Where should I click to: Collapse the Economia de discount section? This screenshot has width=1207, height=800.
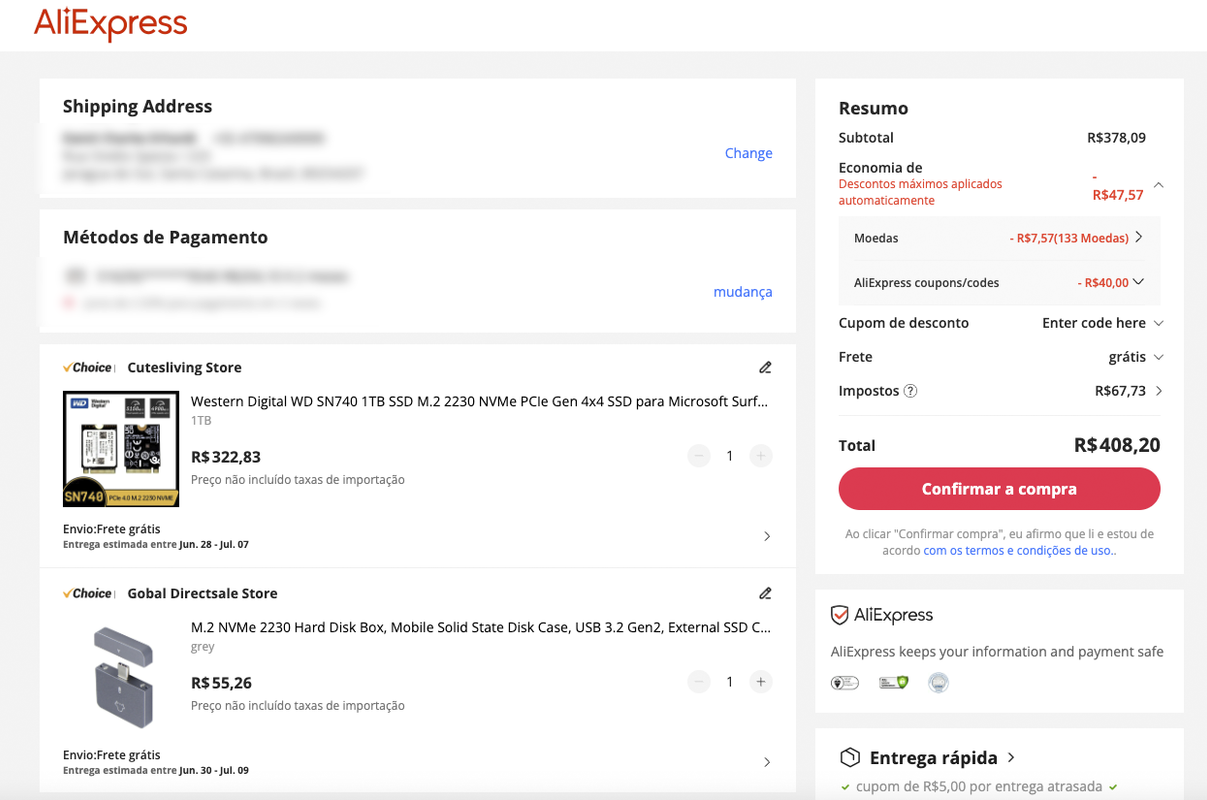[x=1158, y=185]
